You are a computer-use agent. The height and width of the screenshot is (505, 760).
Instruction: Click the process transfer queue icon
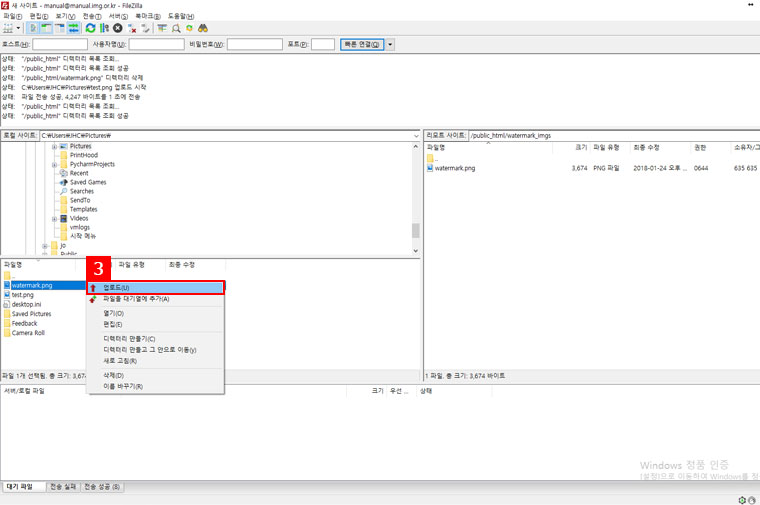[104, 28]
